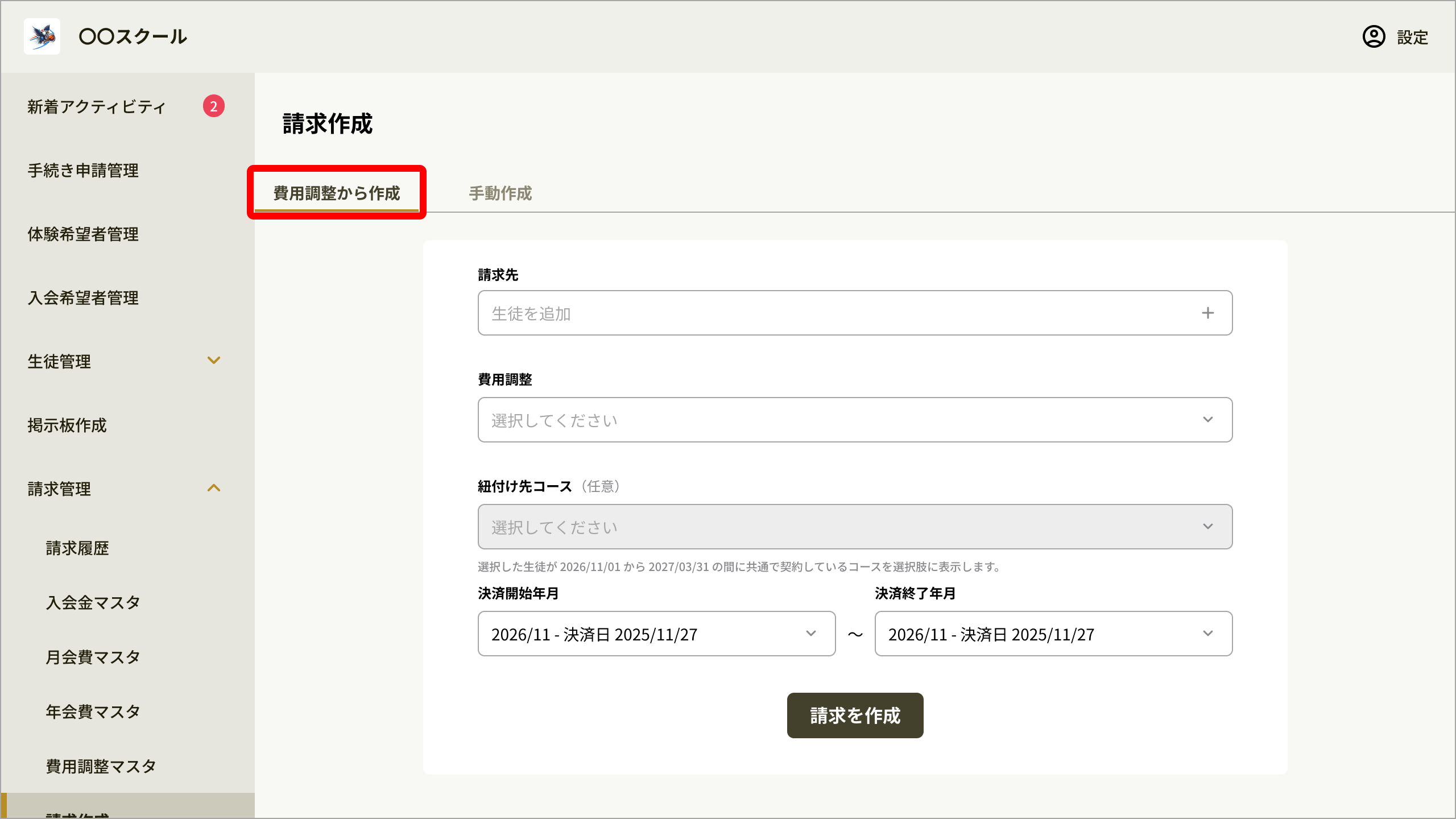Open the user account icon
1456x819 pixels.
[1374, 37]
